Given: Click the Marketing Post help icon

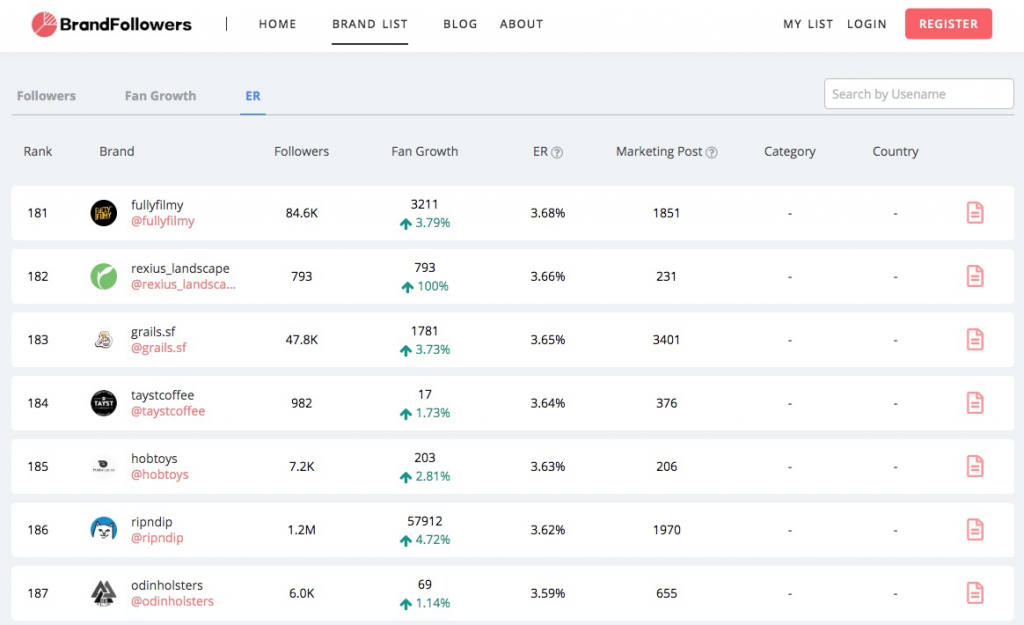Looking at the screenshot, I should pos(712,152).
